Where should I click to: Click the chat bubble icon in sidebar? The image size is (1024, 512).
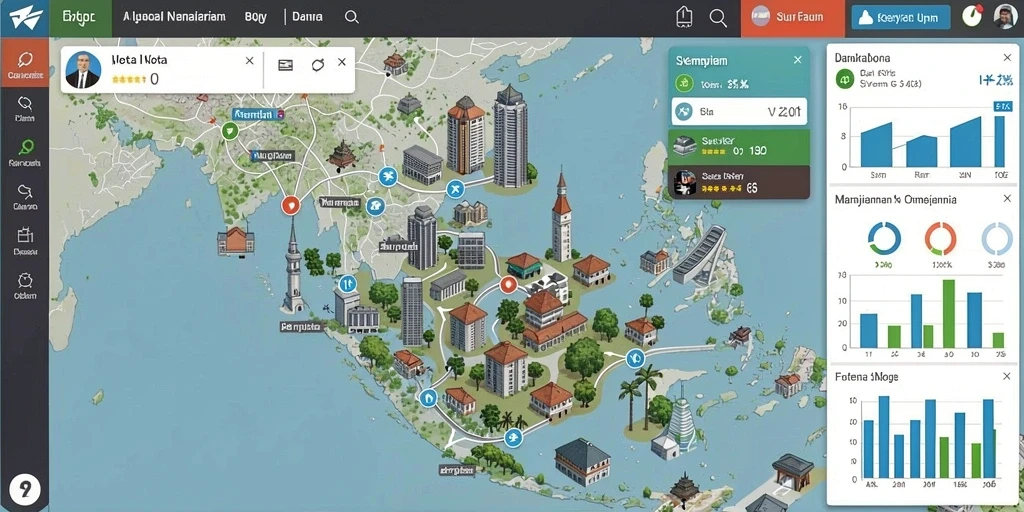pos(25,59)
